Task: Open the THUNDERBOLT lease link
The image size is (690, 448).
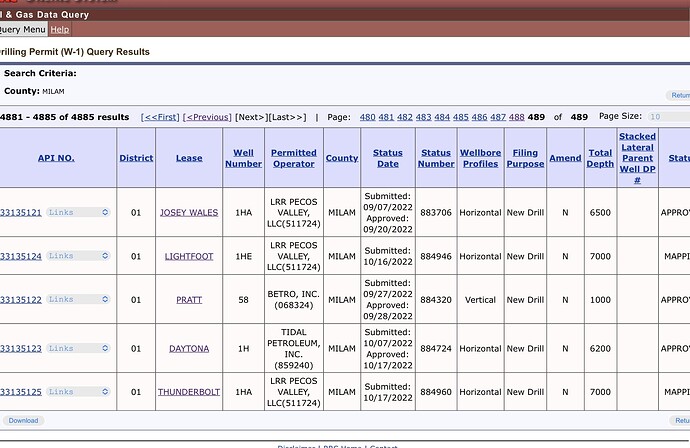Action: pyautogui.click(x=189, y=392)
